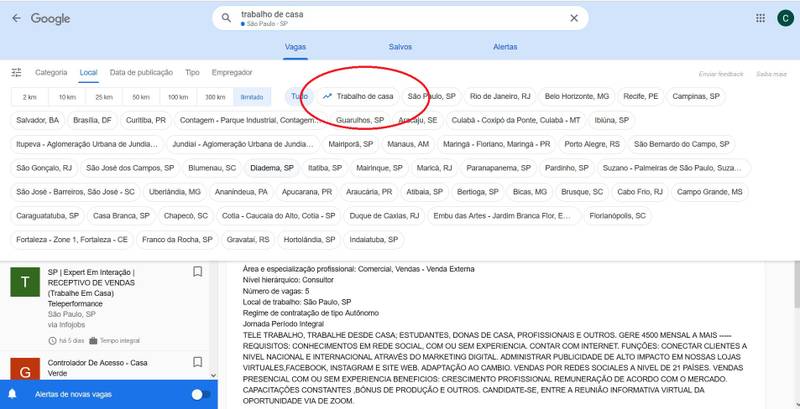The height and width of the screenshot is (409, 800).
Task: Open the account avatar C
Action: (x=785, y=18)
